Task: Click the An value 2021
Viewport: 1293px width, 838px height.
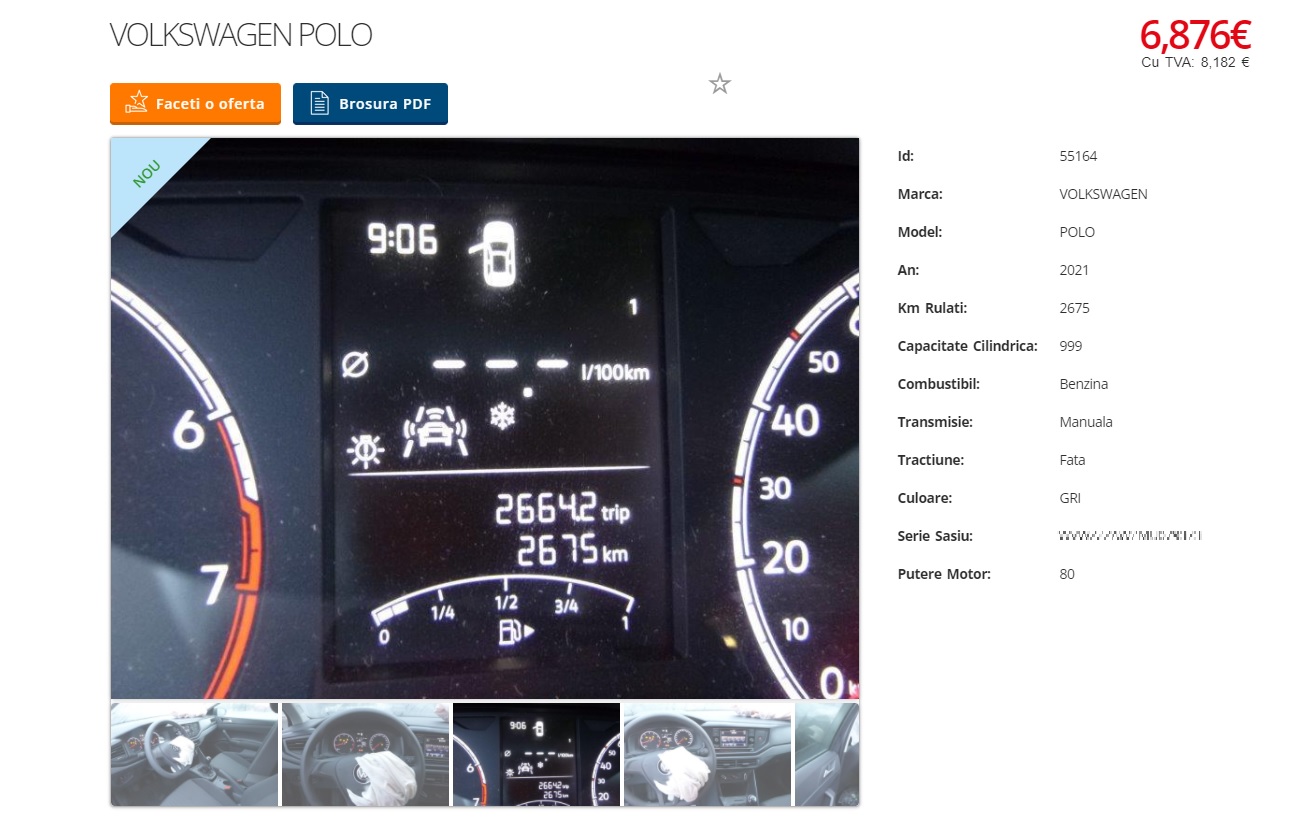Action: 1074,270
